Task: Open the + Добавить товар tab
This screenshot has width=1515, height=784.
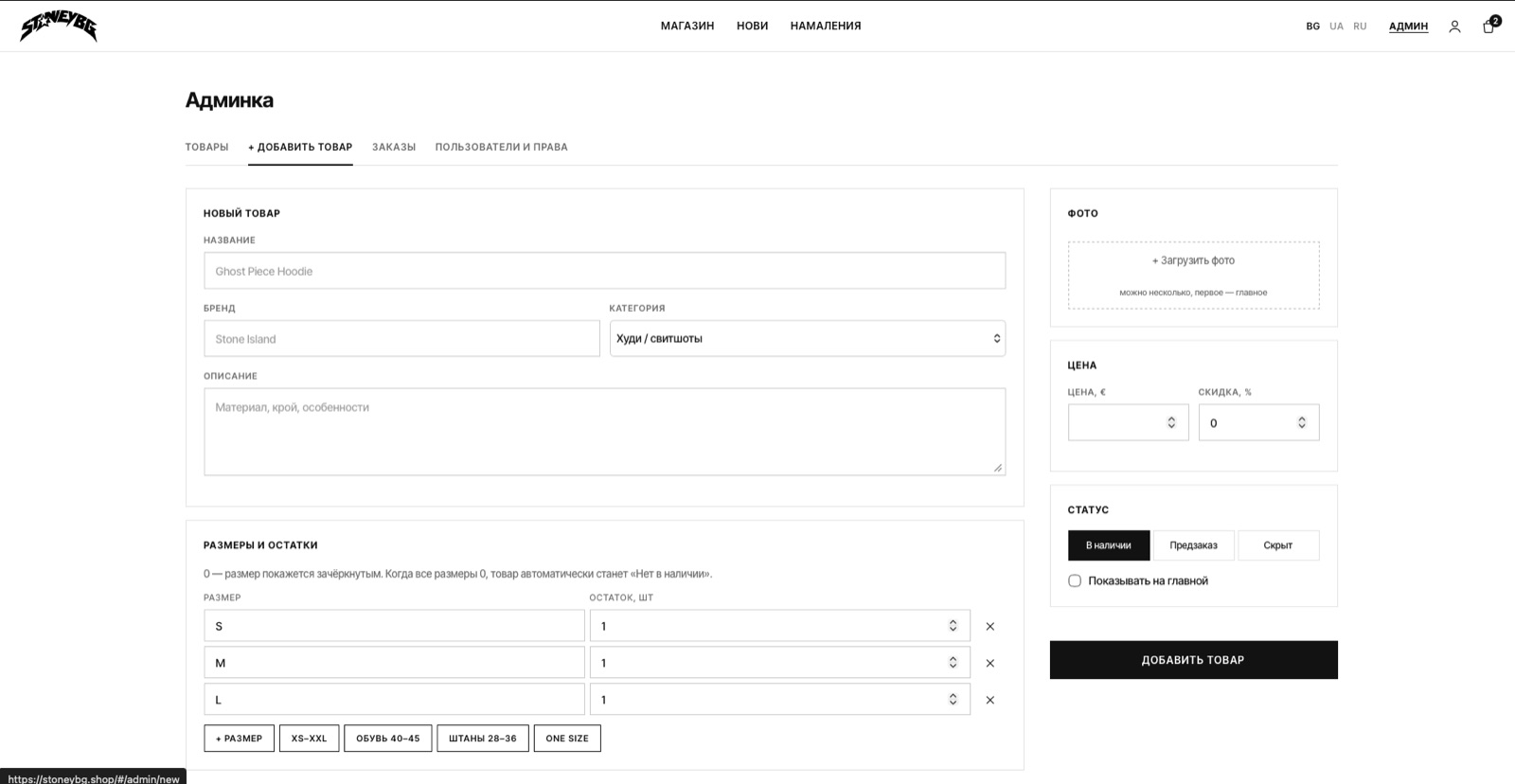Action: [300, 147]
